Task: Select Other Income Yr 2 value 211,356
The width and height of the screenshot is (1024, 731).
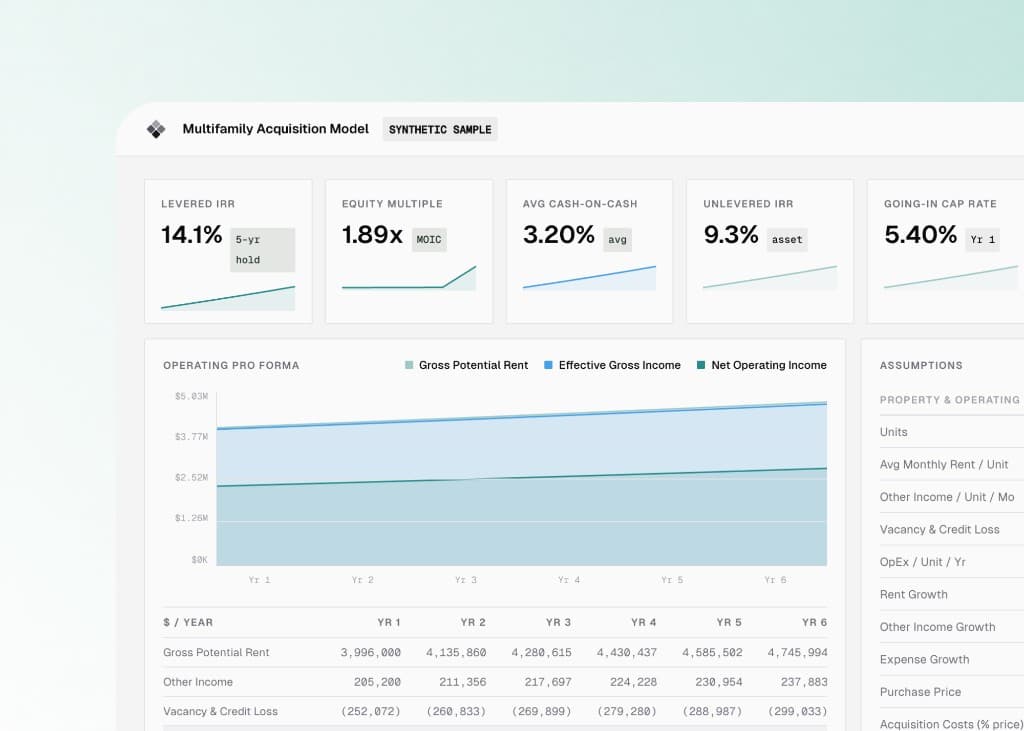Action: tap(462, 682)
